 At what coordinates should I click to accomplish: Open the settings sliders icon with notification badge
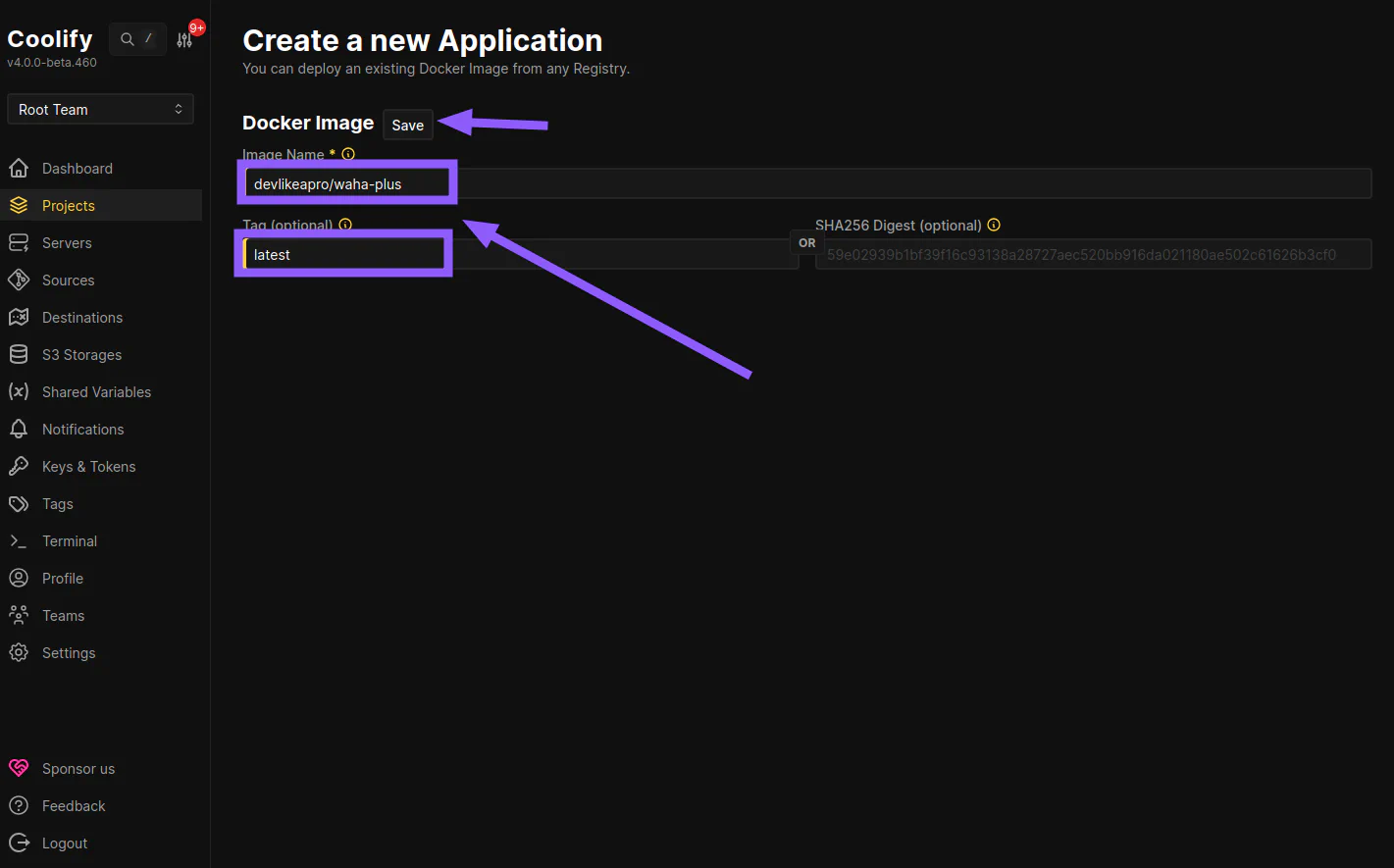[184, 40]
